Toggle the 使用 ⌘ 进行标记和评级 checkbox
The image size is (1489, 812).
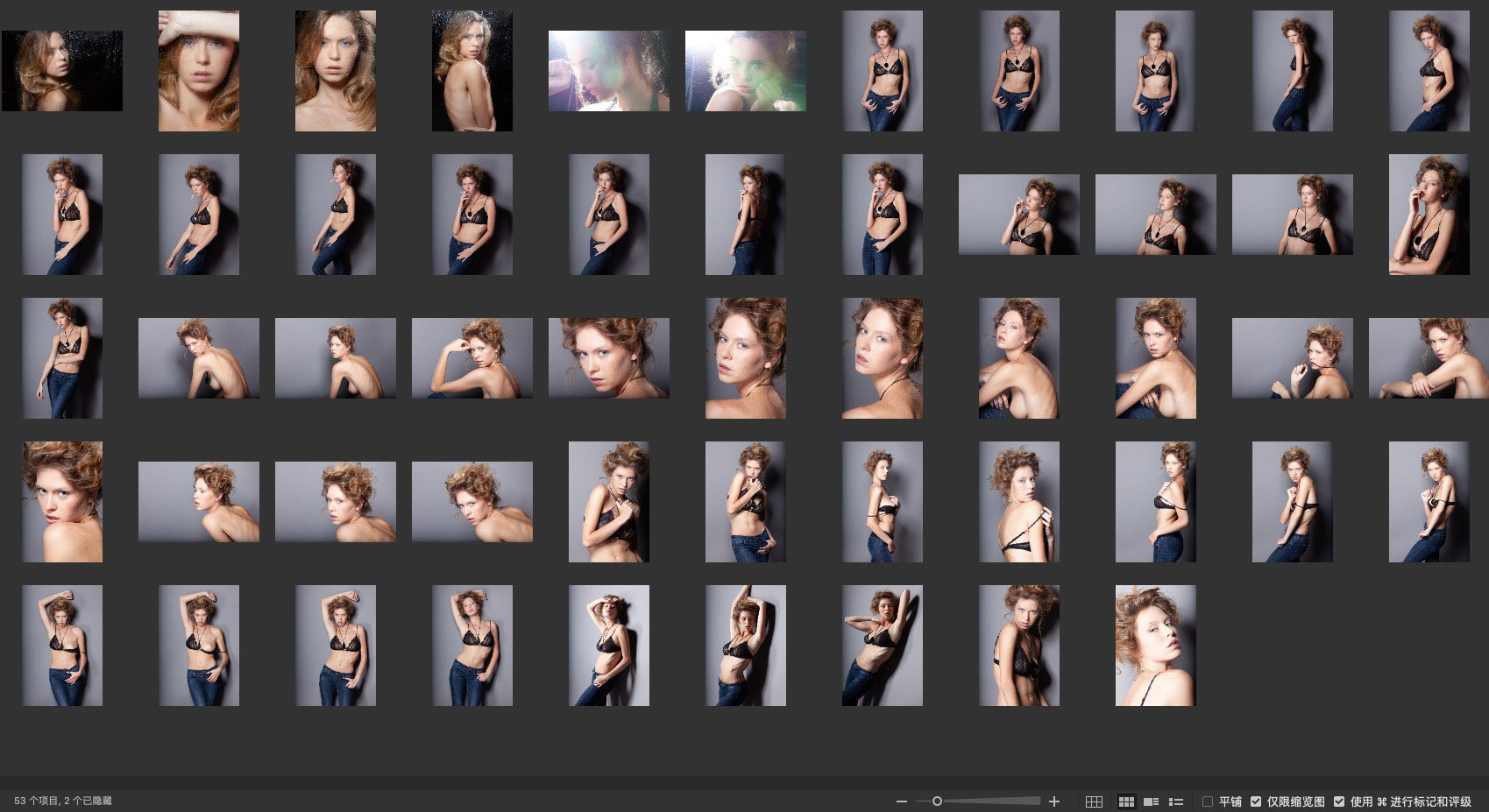point(1339,801)
